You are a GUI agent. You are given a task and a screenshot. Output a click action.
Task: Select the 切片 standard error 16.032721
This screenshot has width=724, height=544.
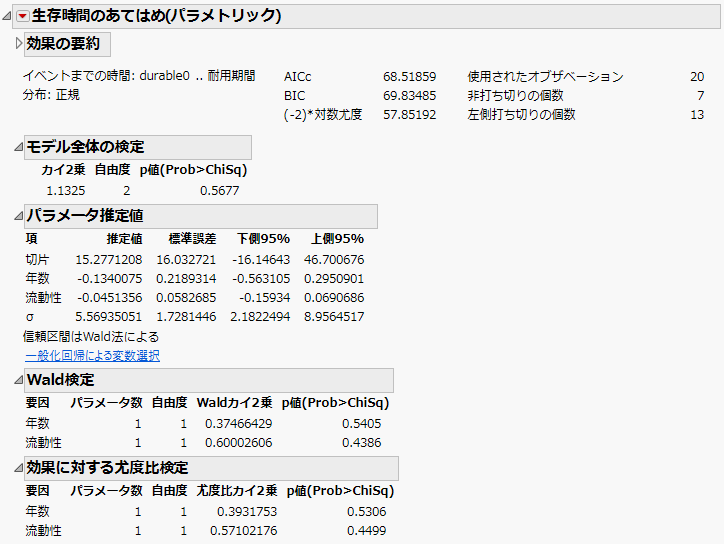pos(186,260)
